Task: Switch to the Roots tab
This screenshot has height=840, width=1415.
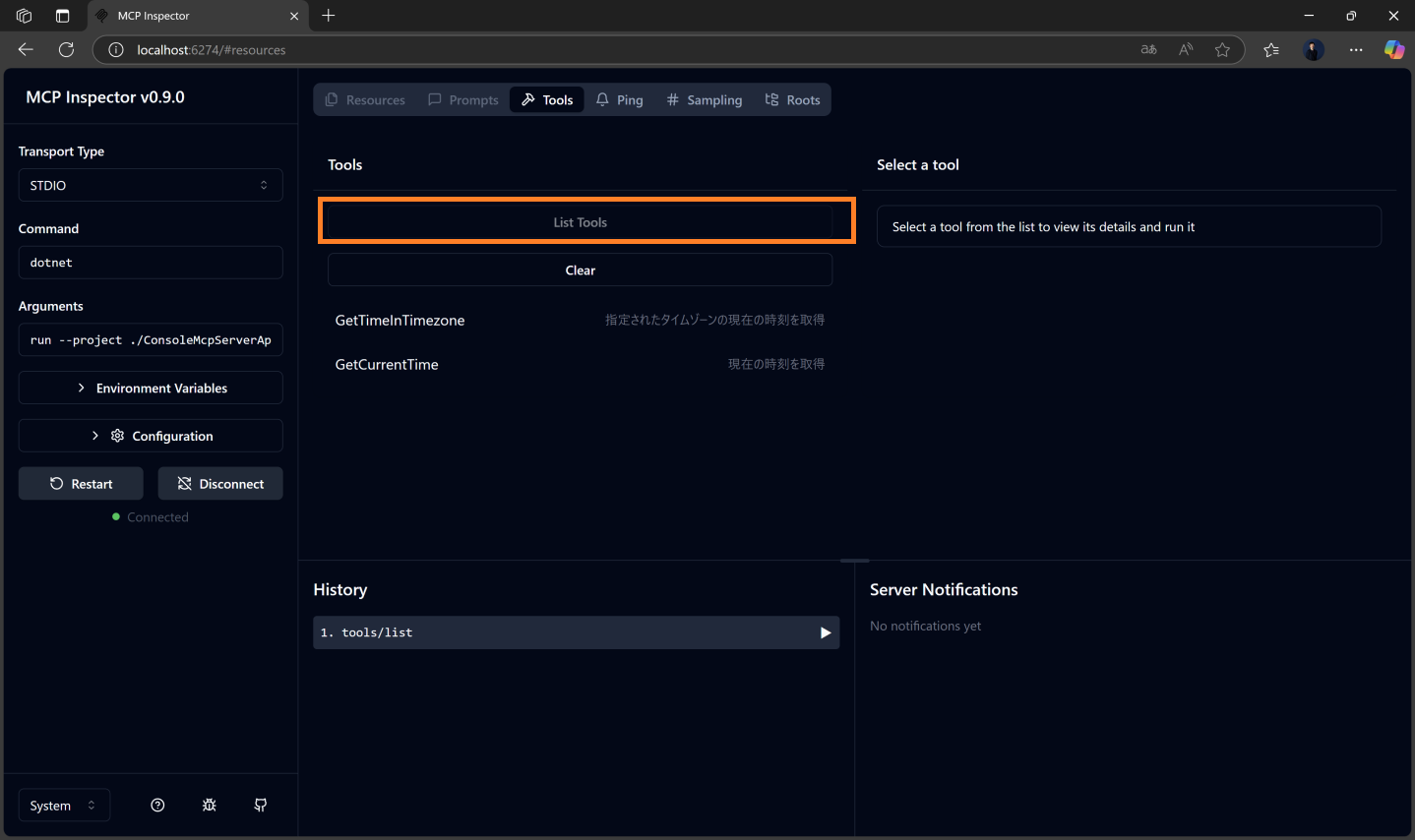Action: (793, 99)
